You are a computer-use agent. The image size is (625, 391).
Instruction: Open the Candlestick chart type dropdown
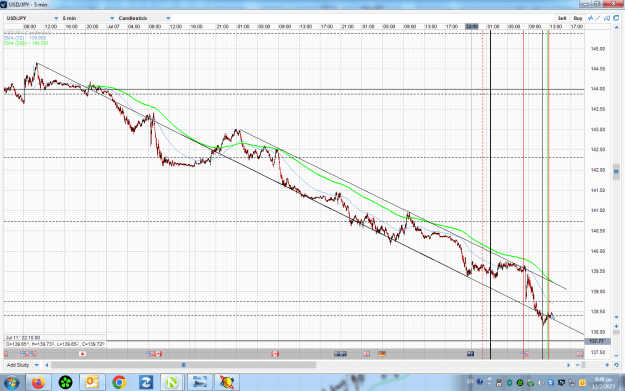click(144, 18)
